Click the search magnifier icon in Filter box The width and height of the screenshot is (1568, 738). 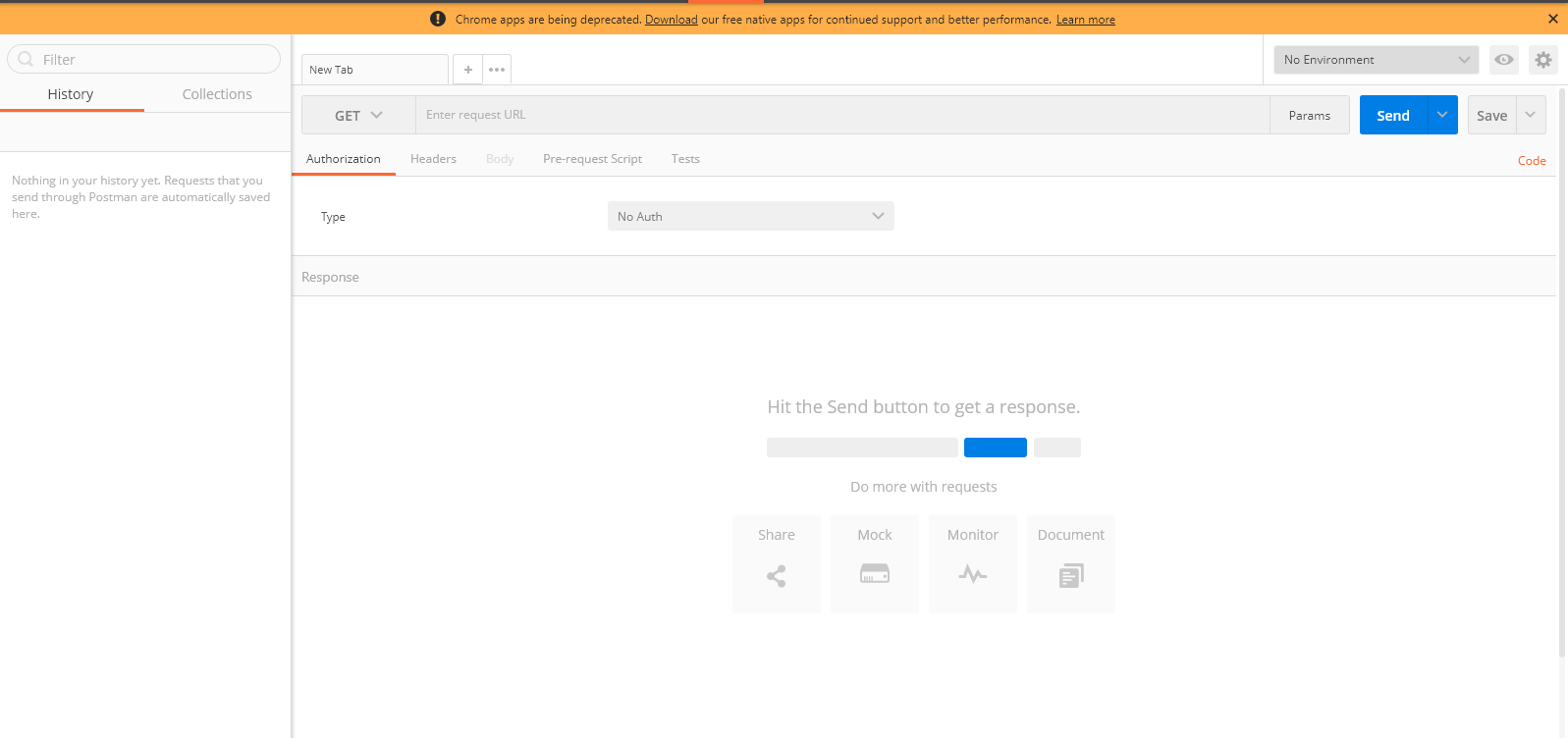[26, 59]
